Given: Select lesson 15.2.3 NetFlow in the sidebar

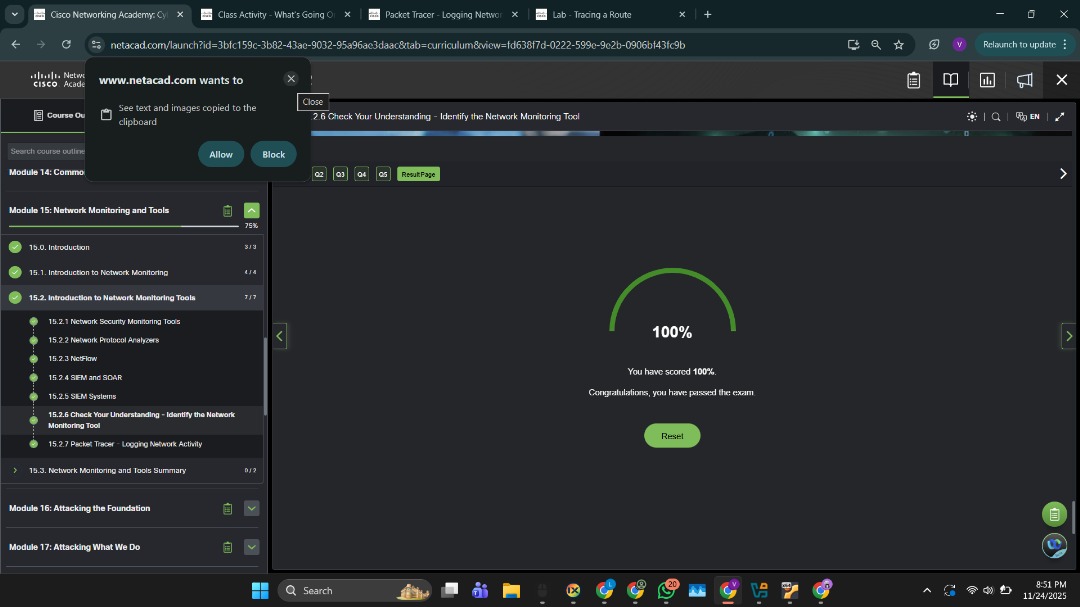Looking at the screenshot, I should pyautogui.click(x=72, y=358).
